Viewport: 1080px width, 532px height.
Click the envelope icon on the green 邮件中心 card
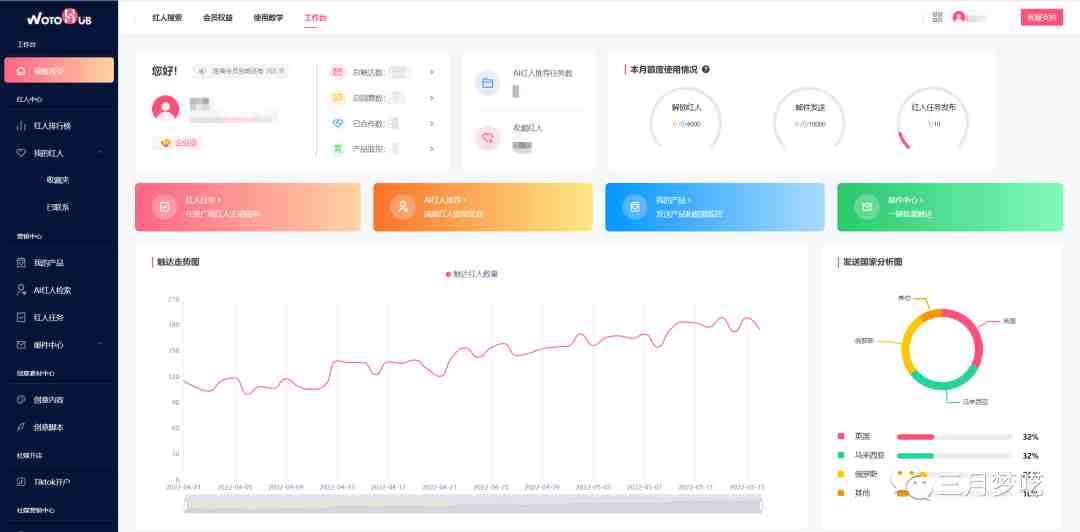[x=867, y=207]
